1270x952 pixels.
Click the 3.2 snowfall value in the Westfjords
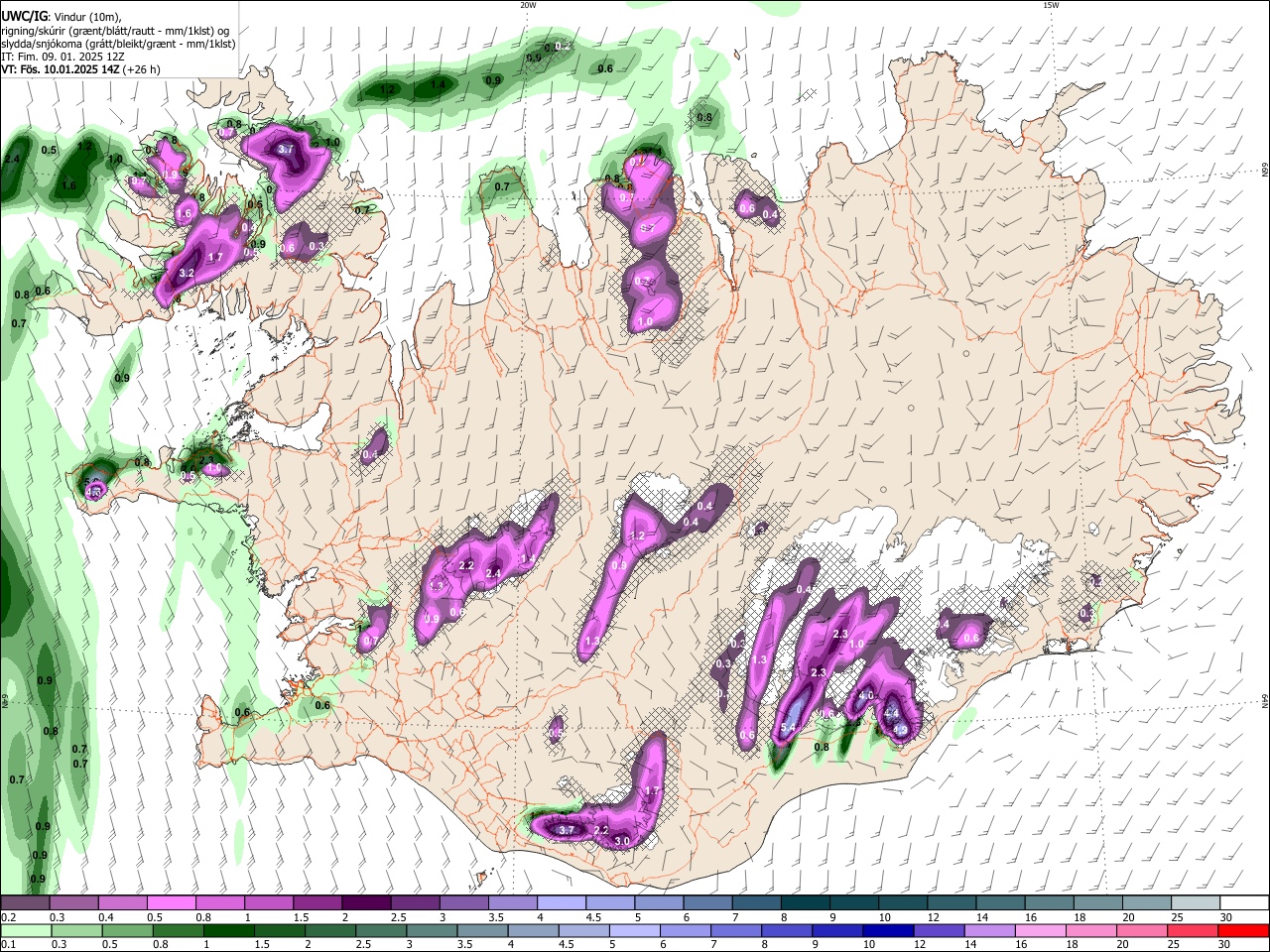(x=186, y=273)
